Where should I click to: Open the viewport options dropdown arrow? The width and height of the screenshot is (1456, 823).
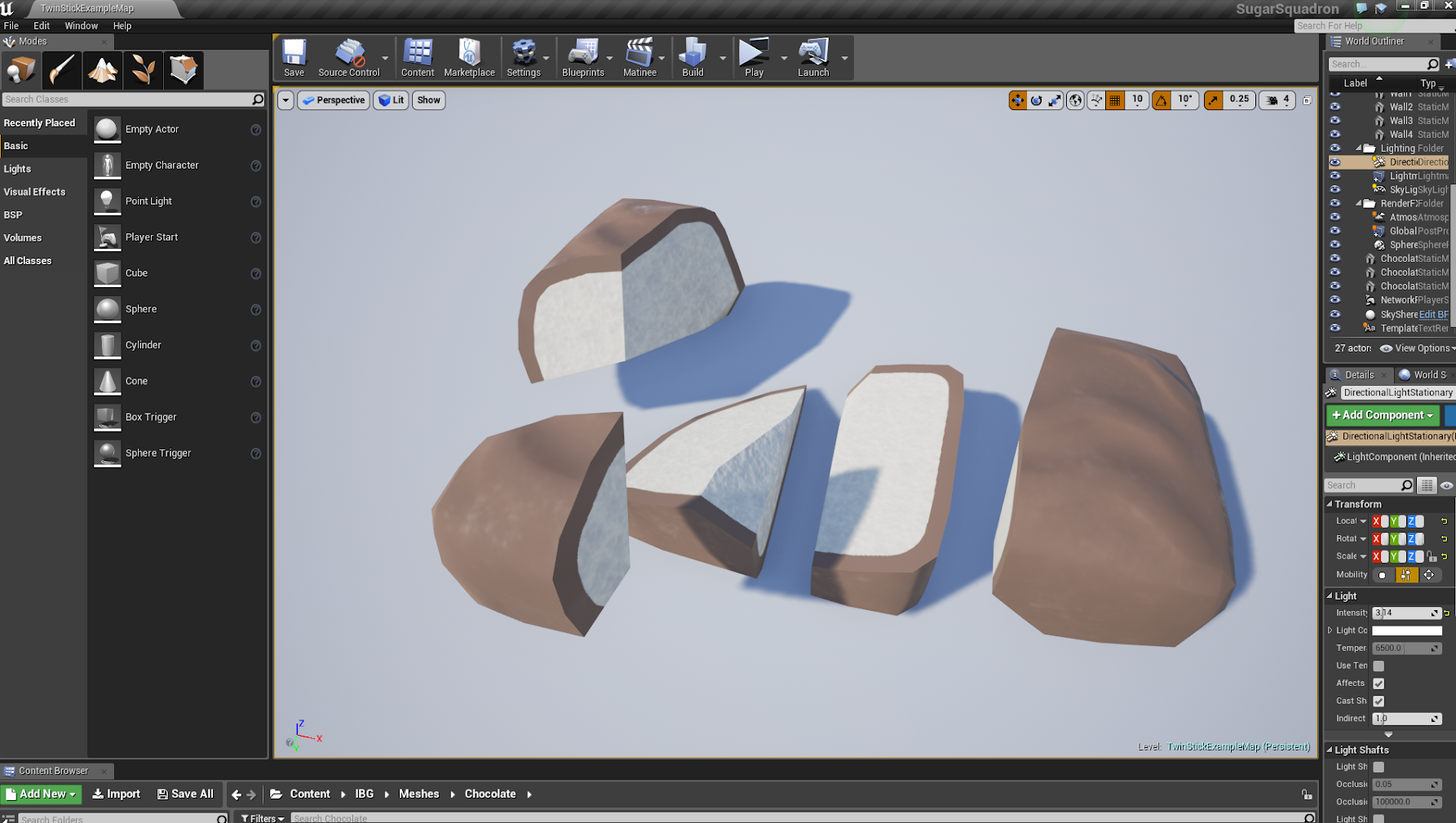click(285, 100)
